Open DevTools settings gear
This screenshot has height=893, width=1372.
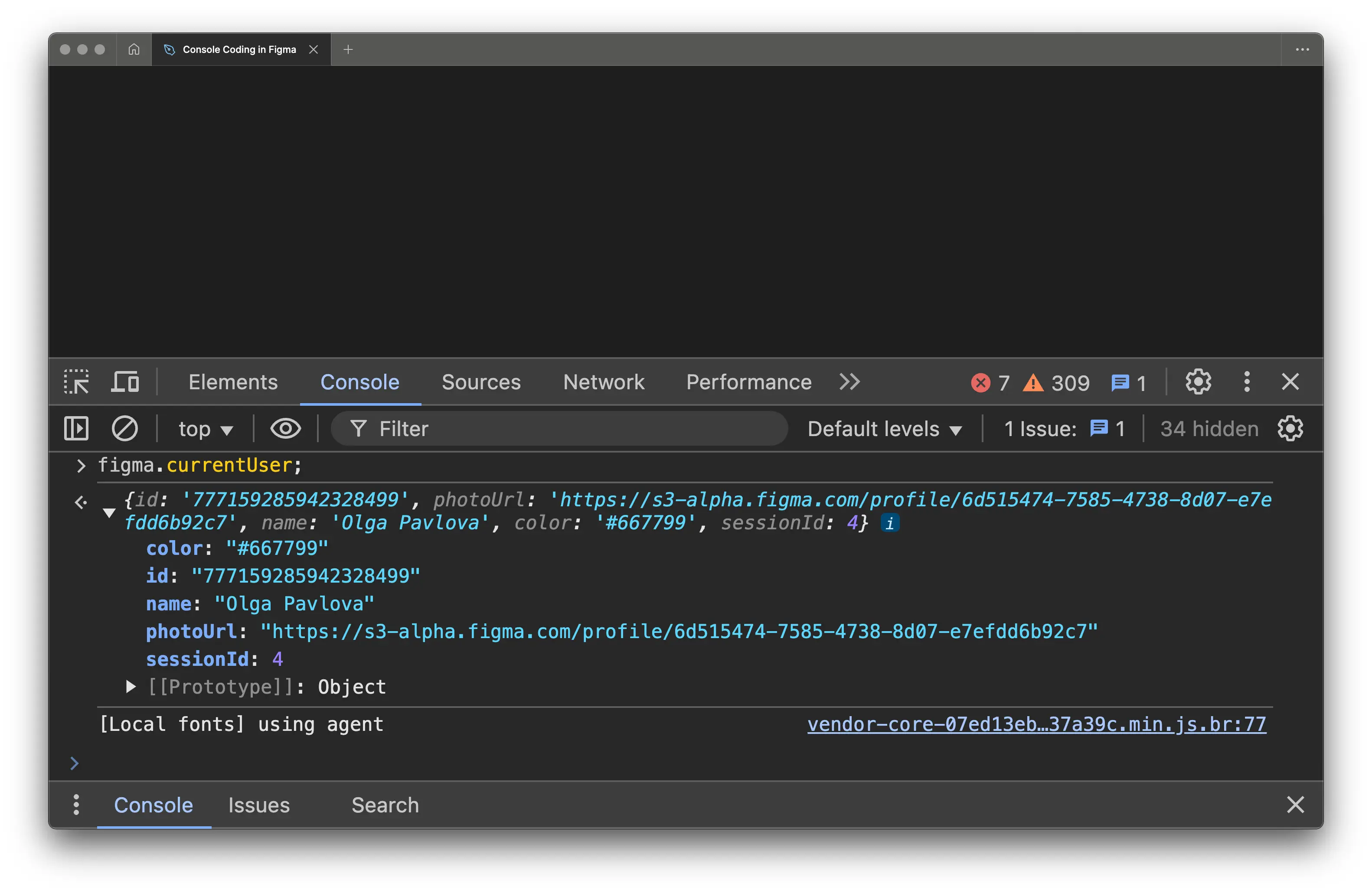(1198, 382)
